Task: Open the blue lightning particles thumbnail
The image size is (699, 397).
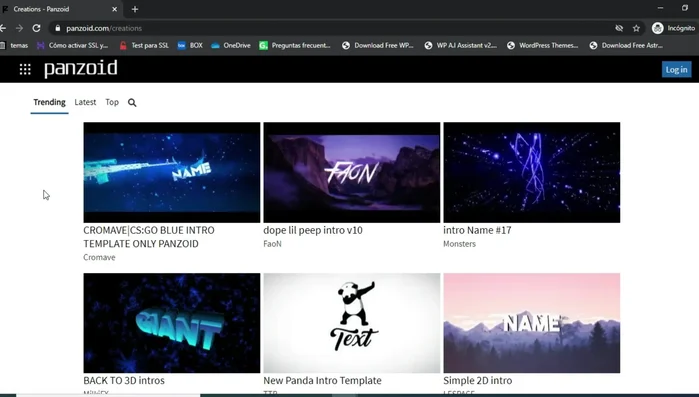Action: click(x=531, y=172)
